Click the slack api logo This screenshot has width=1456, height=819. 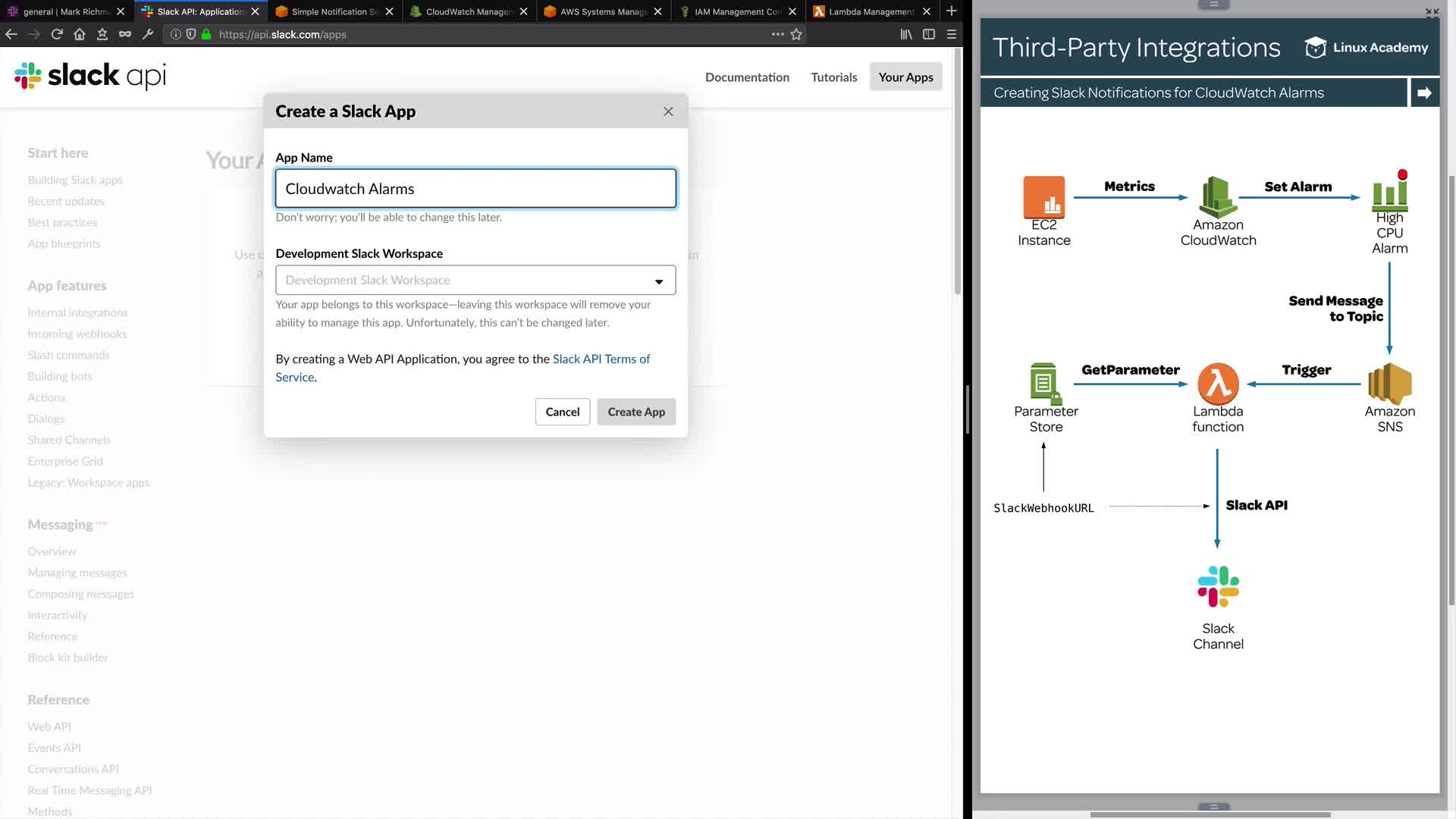[x=89, y=76]
